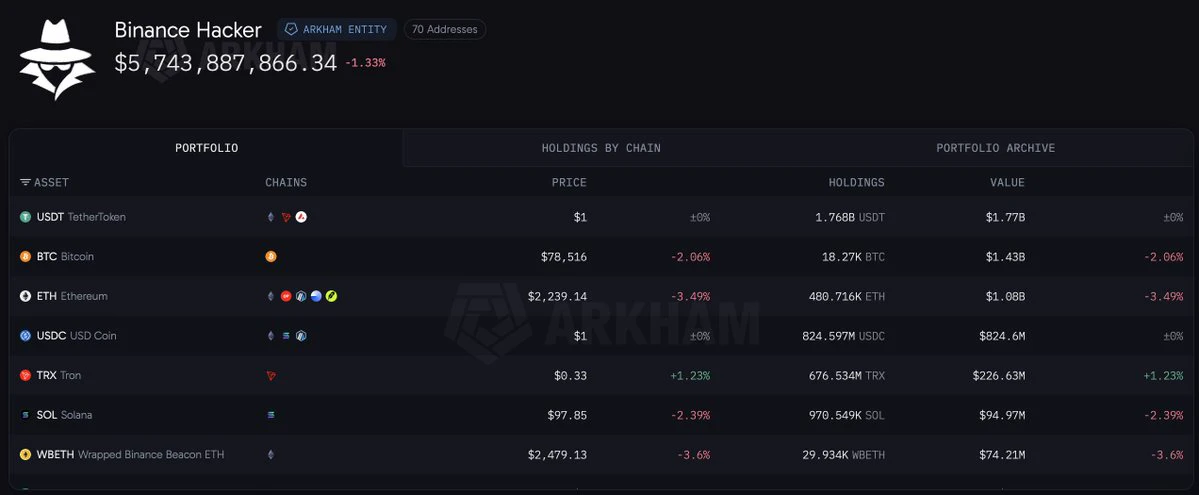The image size is (1199, 495).
Task: Click the $1.77B value cell
Action: 1006,217
